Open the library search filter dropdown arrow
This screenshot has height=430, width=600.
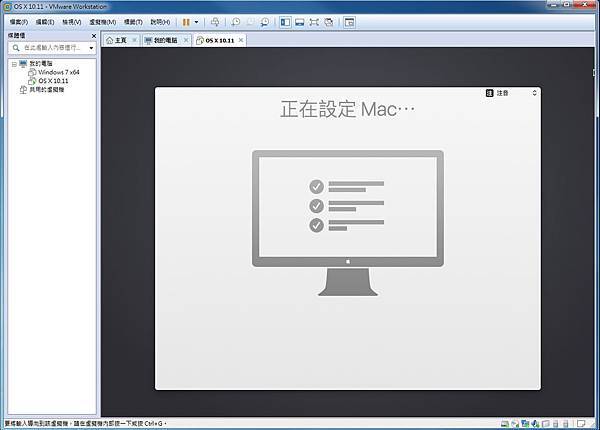pyautogui.click(x=91, y=48)
